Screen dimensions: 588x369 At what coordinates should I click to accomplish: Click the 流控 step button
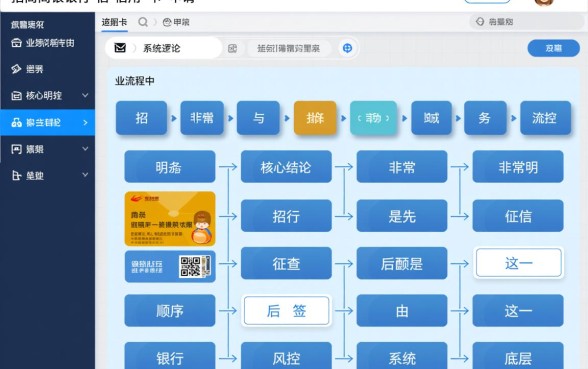[546, 118]
